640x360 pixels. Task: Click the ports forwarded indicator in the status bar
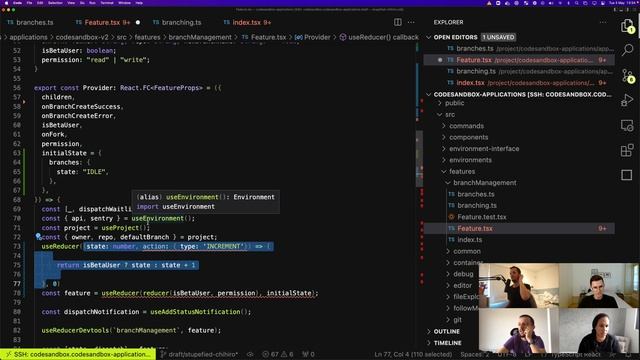point(308,354)
